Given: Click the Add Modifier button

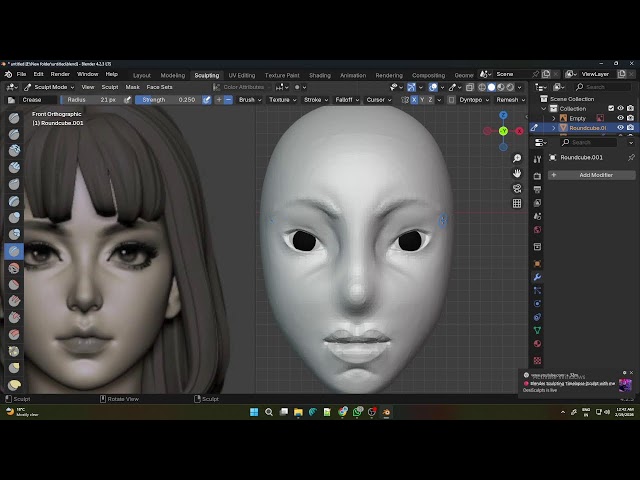Looking at the screenshot, I should point(592,175).
